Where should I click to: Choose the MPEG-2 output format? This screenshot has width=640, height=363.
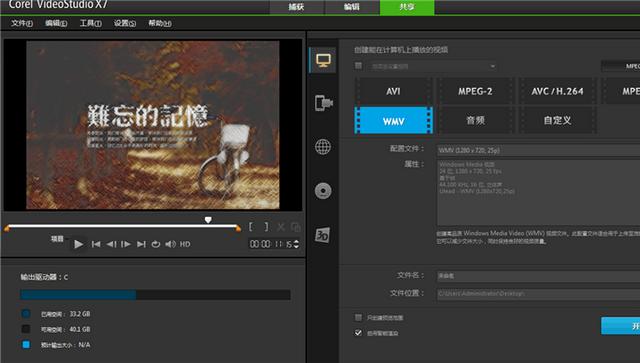[475, 91]
